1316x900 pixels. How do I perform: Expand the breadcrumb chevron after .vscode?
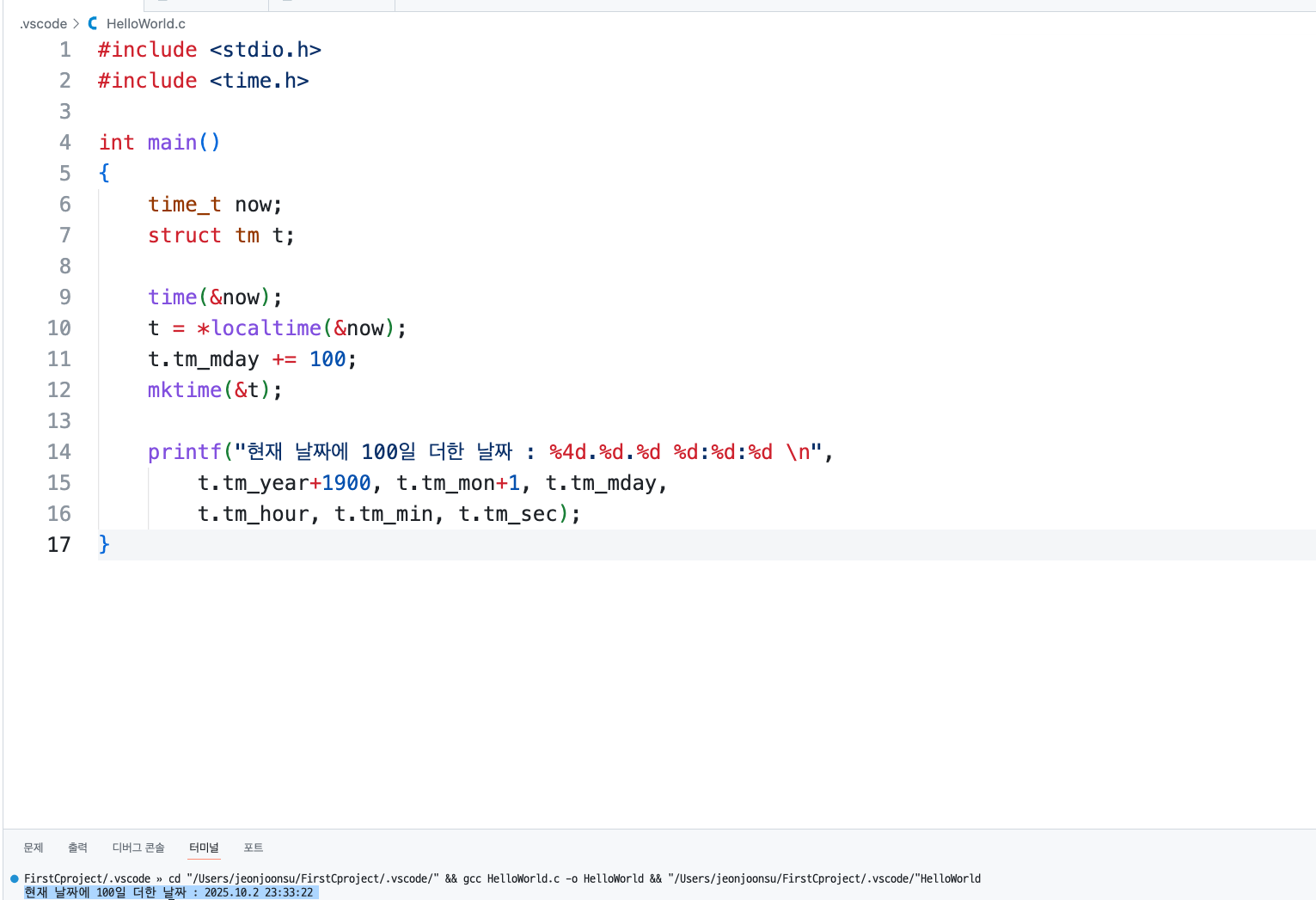click(x=77, y=23)
